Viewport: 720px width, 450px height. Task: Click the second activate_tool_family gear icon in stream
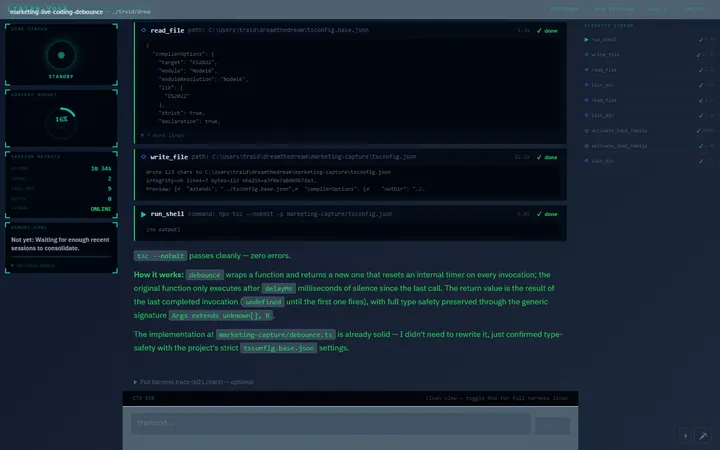point(586,146)
